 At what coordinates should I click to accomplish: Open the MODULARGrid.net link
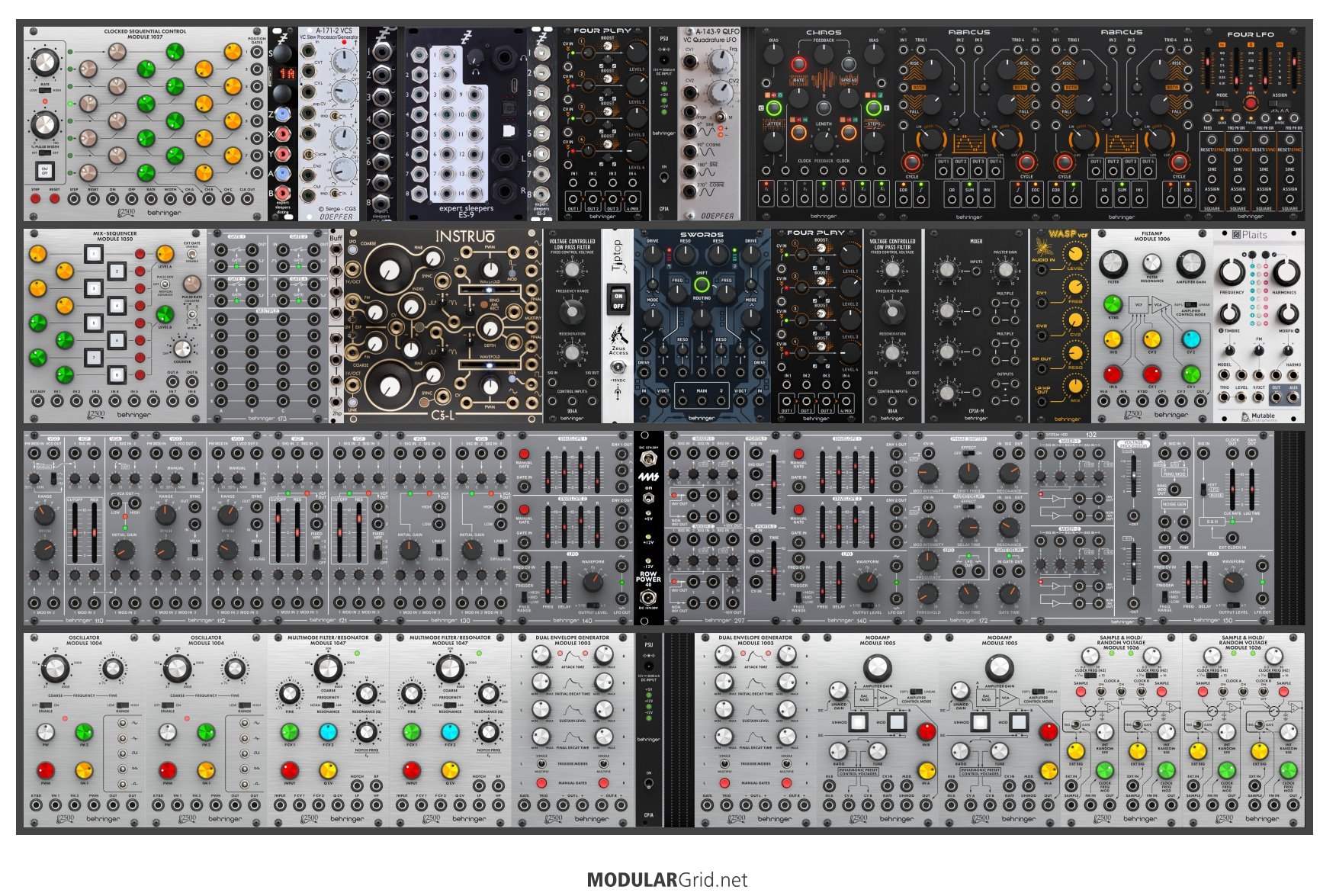tap(668, 880)
